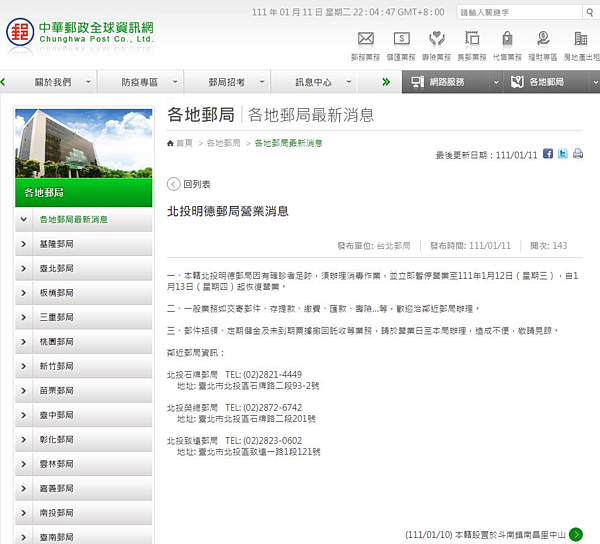
Task: Share the page via Facebook icon
Action: (x=548, y=154)
